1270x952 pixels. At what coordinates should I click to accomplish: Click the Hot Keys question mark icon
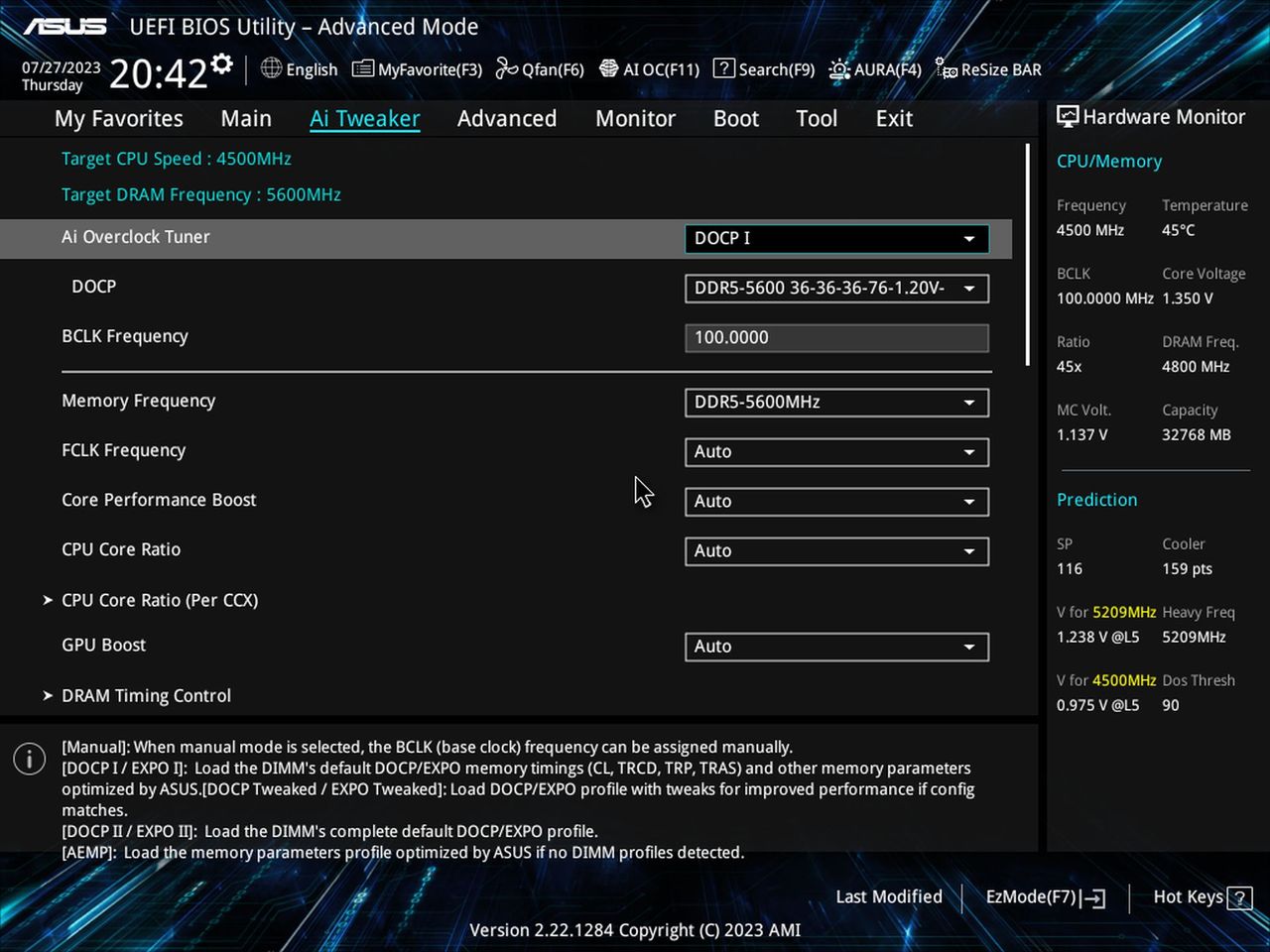(x=1239, y=898)
